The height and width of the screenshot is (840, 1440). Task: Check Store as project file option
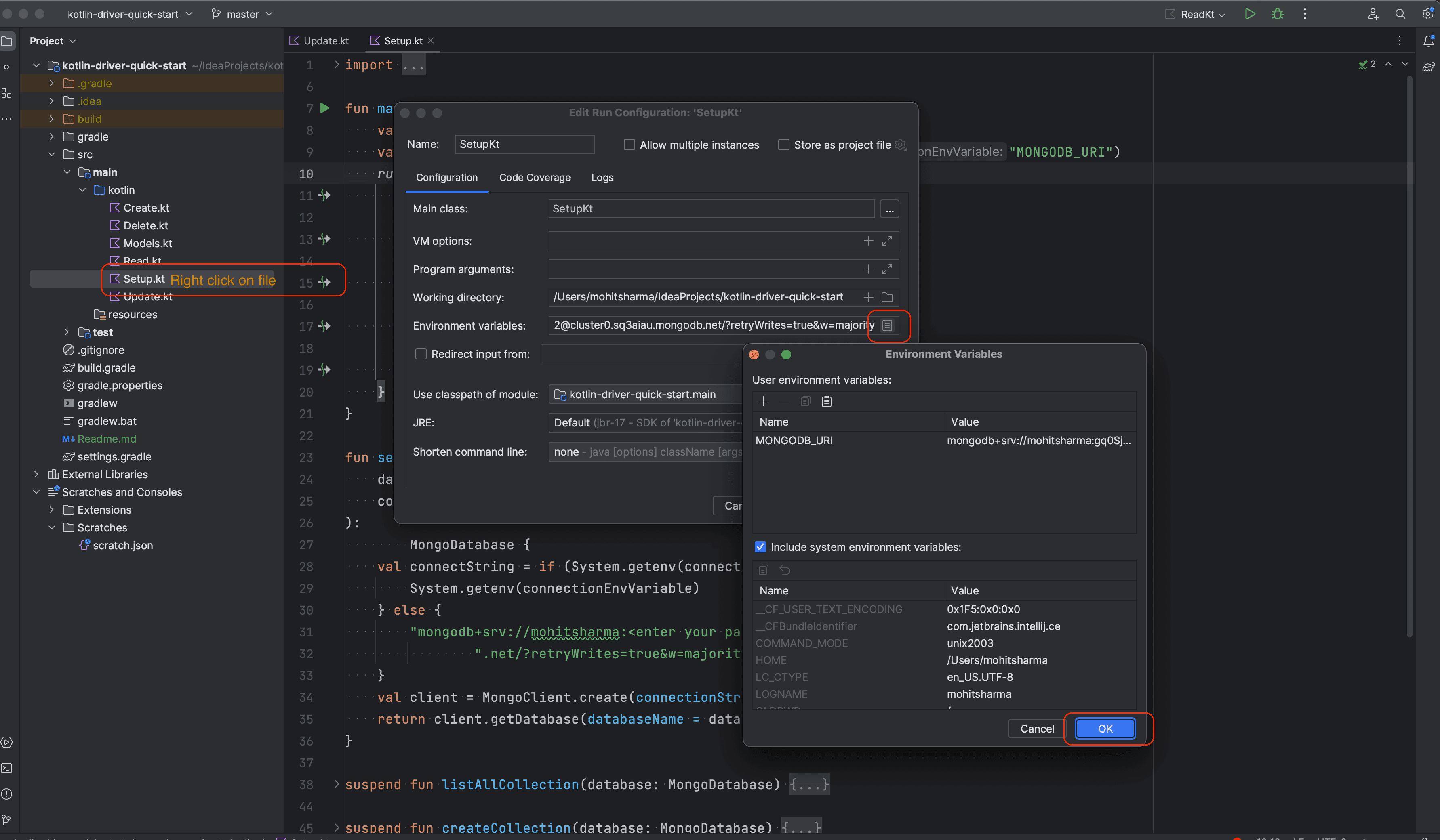783,145
